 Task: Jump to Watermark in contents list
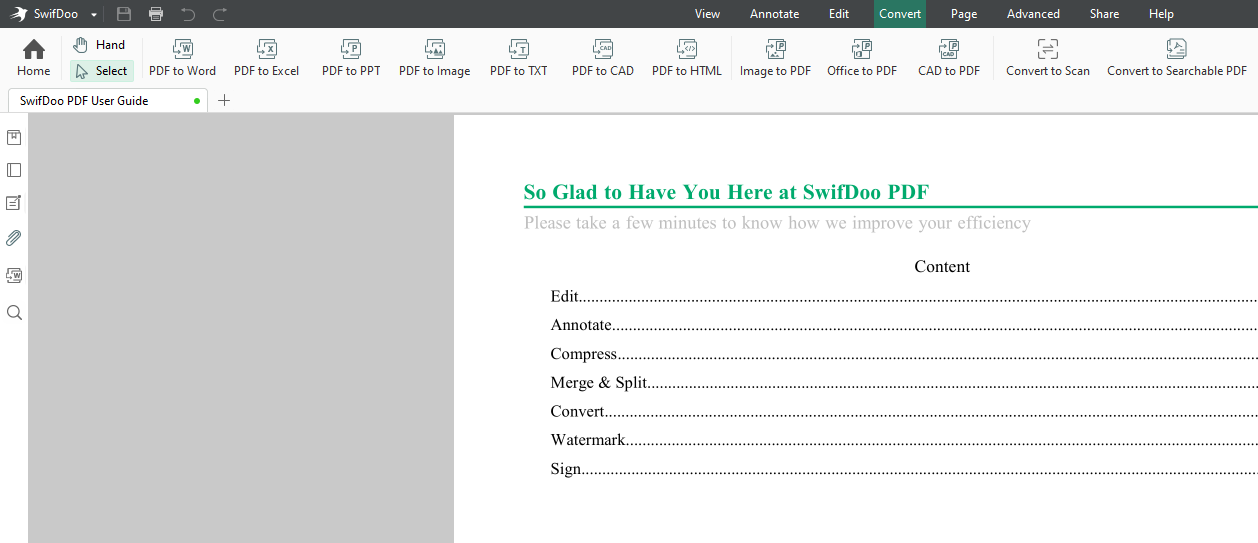pyautogui.click(x=904, y=440)
